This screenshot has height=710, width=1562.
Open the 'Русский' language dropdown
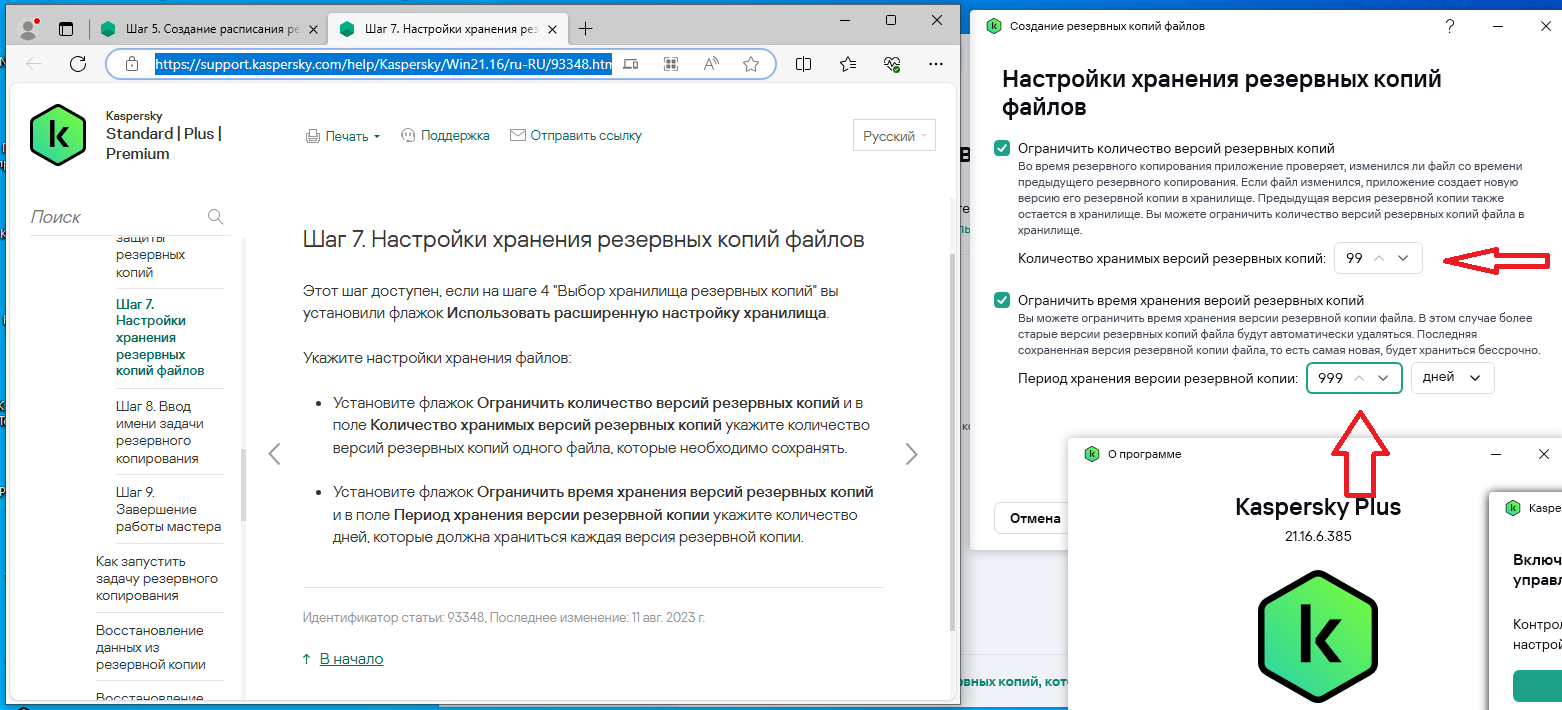[894, 136]
